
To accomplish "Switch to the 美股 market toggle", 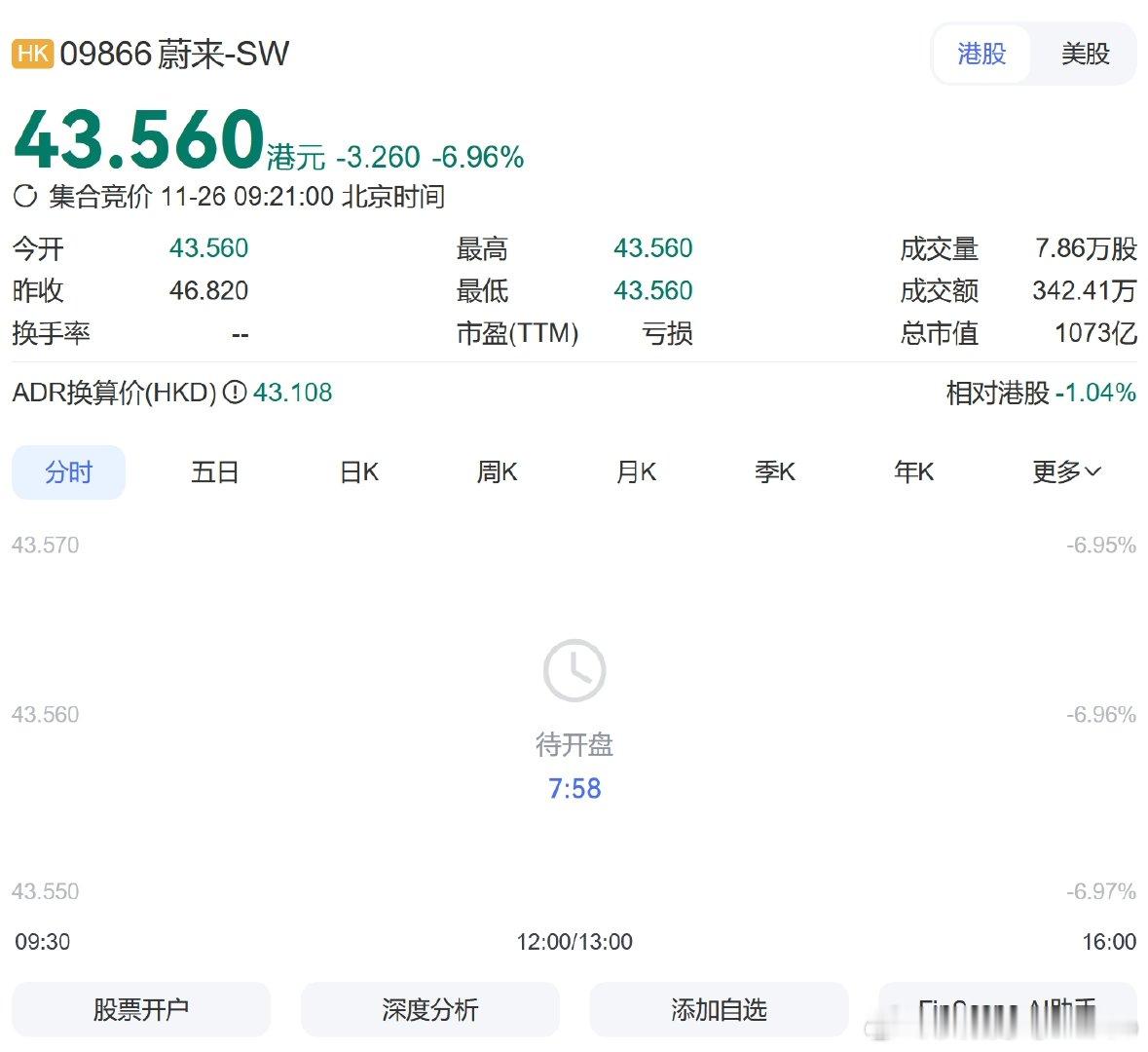I will pos(1085,55).
